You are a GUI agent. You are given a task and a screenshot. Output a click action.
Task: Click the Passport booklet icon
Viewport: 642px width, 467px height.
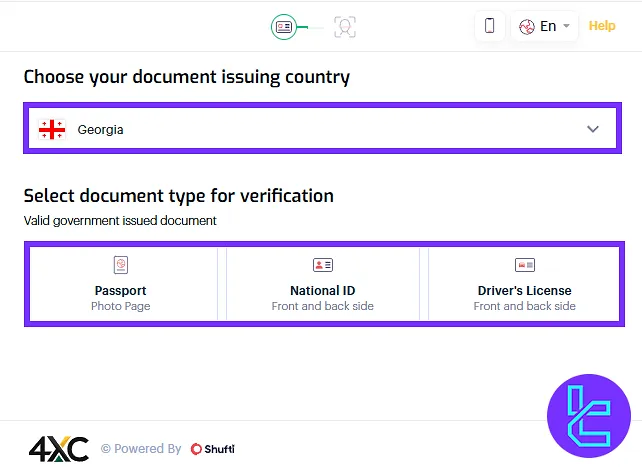pyautogui.click(x=121, y=265)
